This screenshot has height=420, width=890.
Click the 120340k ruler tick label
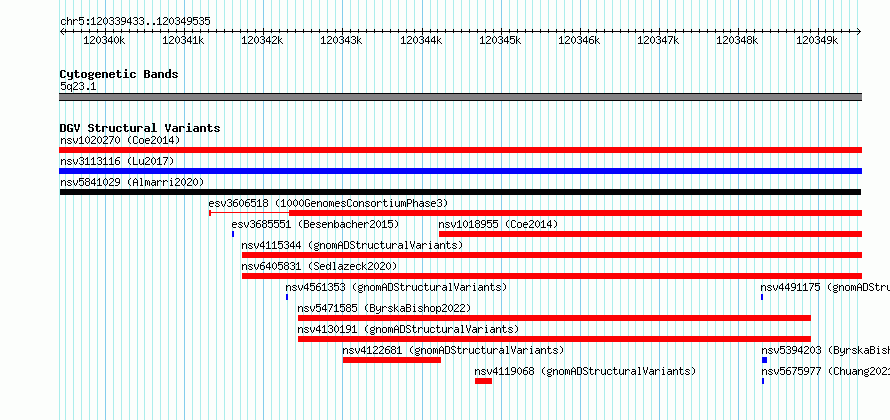[103, 41]
